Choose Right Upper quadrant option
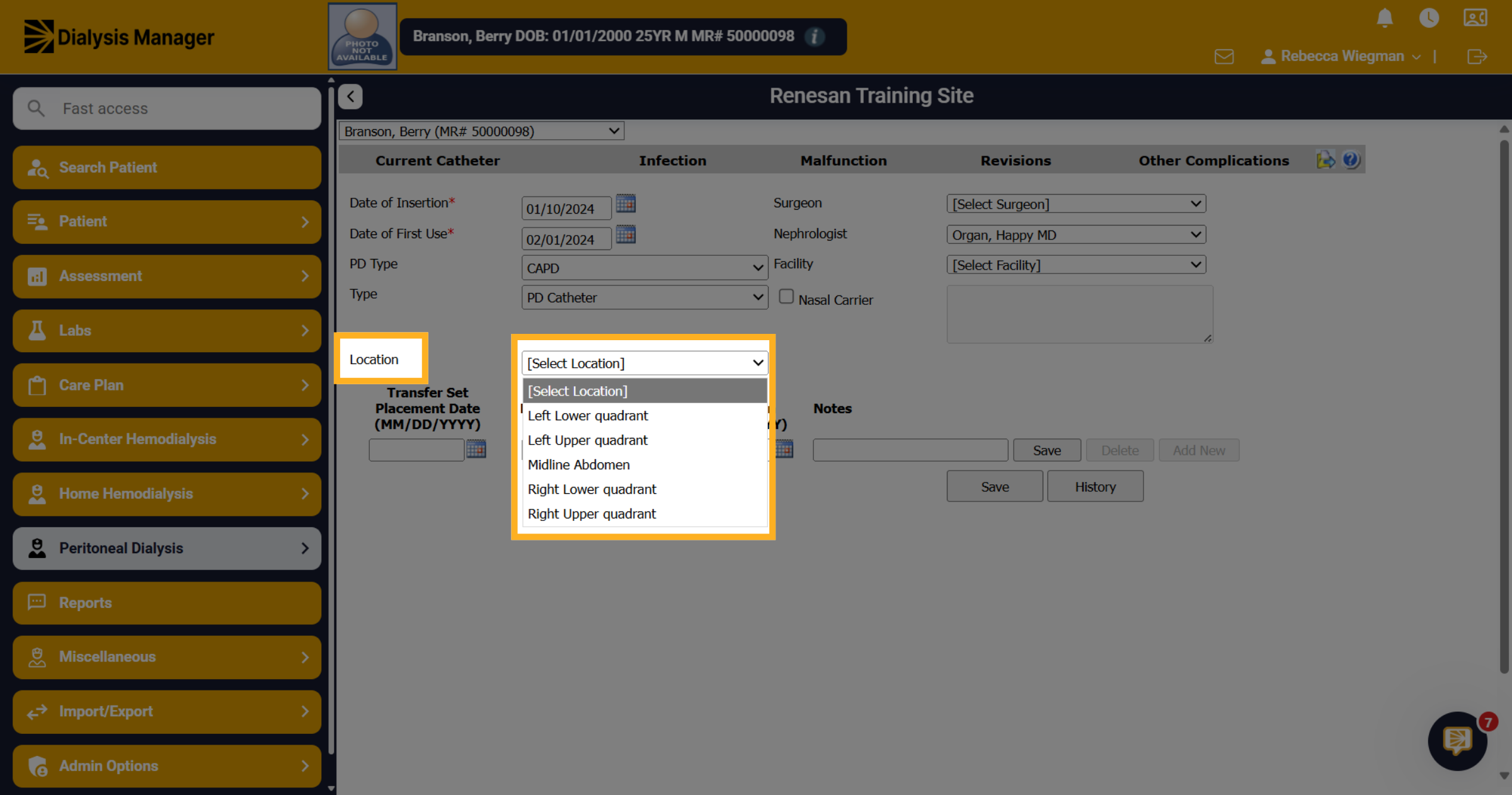The image size is (1512, 795). pyautogui.click(x=644, y=514)
